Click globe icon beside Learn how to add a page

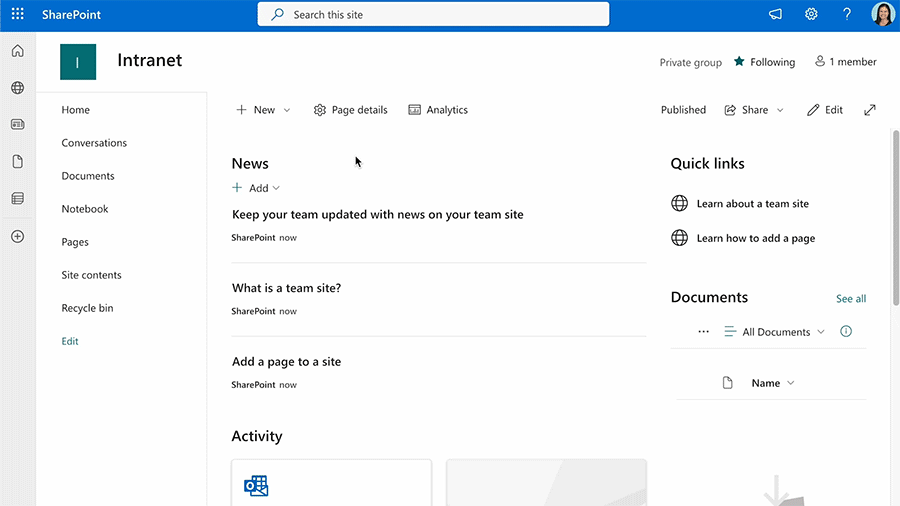pos(680,238)
